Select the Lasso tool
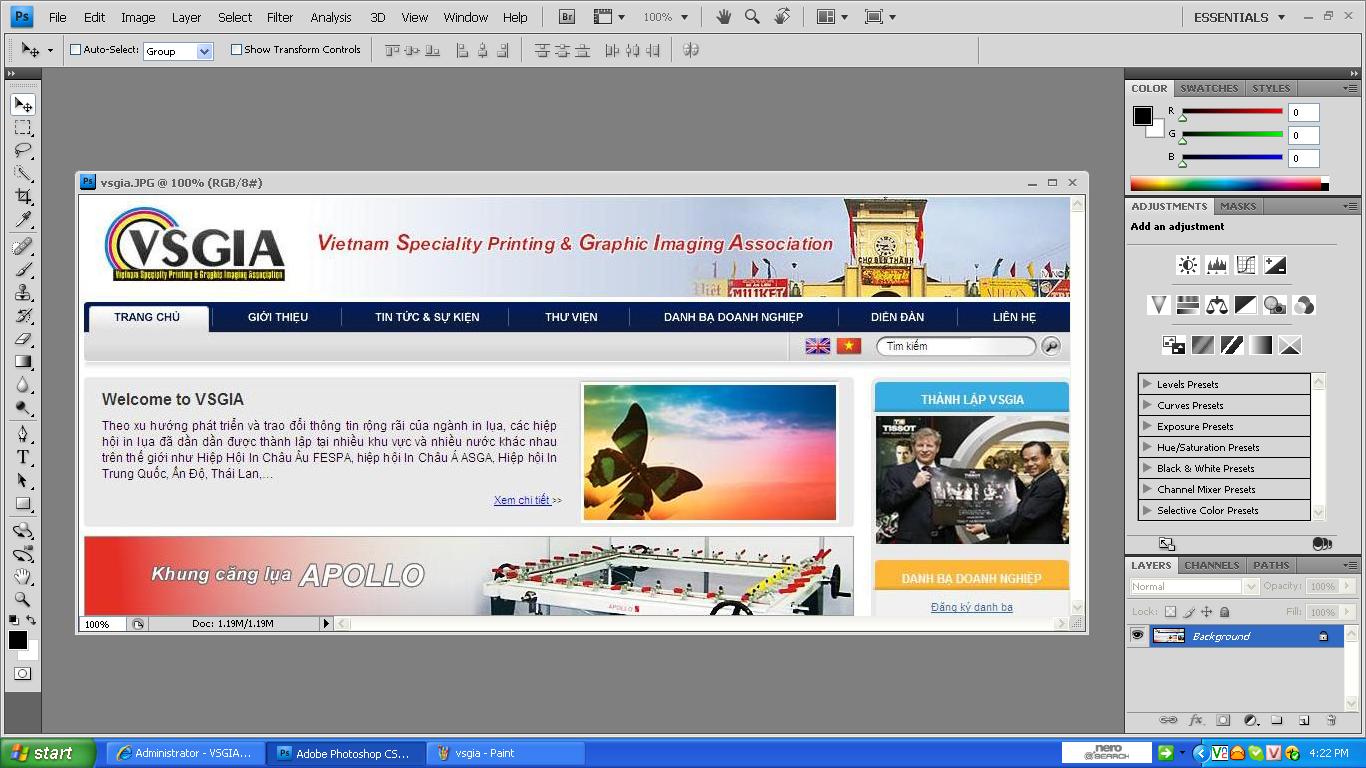The width and height of the screenshot is (1366, 768). click(23, 151)
